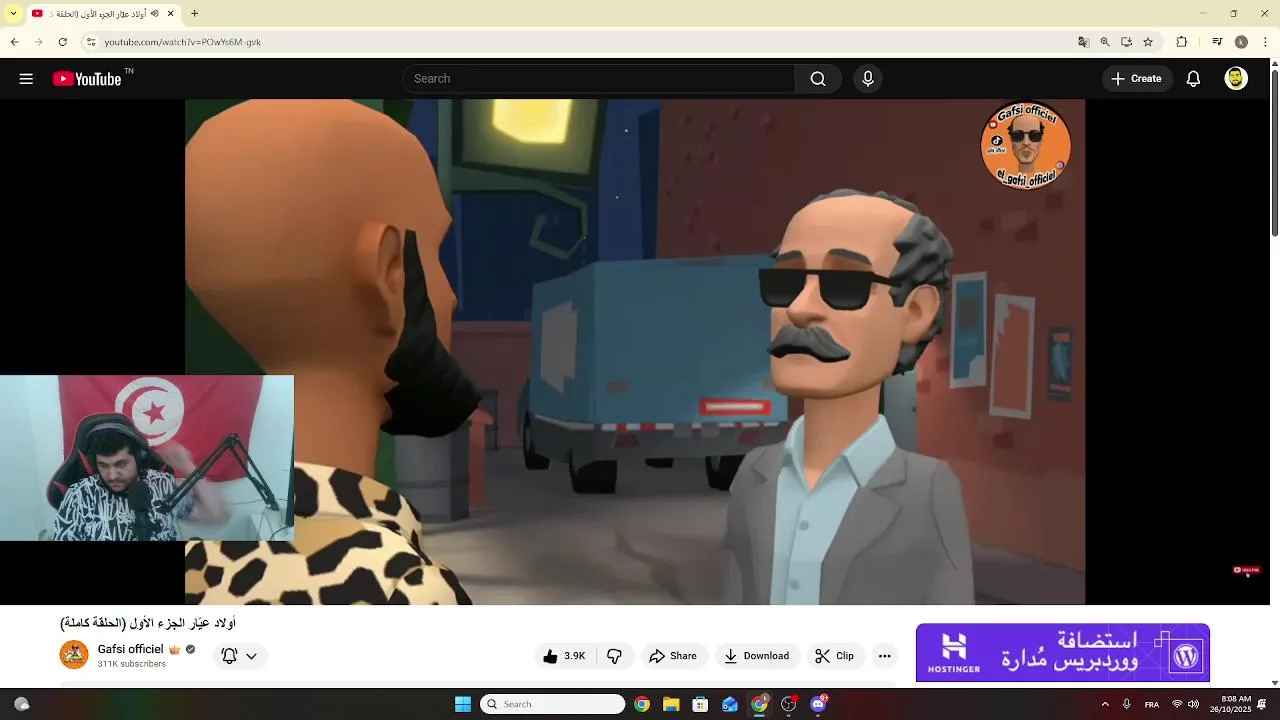Share the video
Image resolution: width=1280 pixels, height=720 pixels.
pyautogui.click(x=673, y=656)
